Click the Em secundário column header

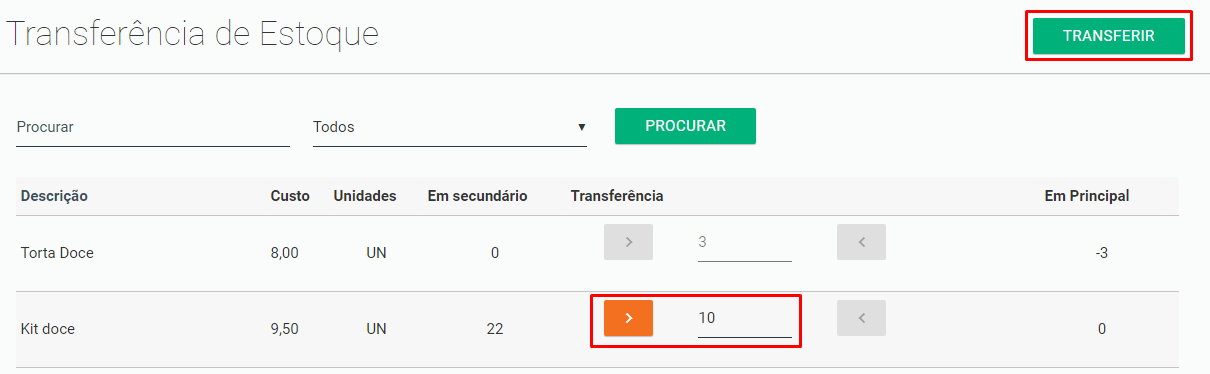[x=477, y=196]
